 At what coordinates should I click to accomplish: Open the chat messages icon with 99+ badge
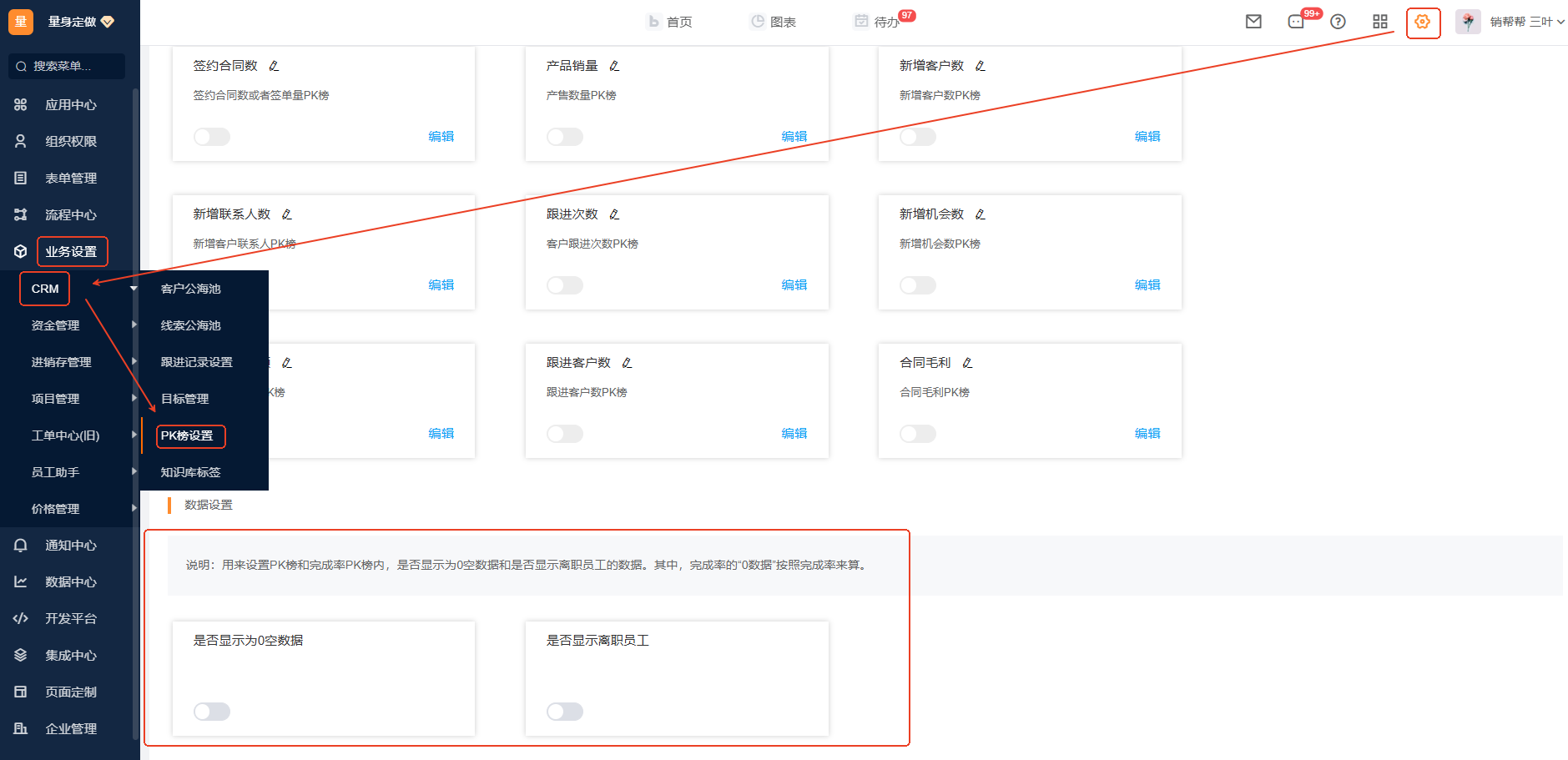click(x=1296, y=22)
